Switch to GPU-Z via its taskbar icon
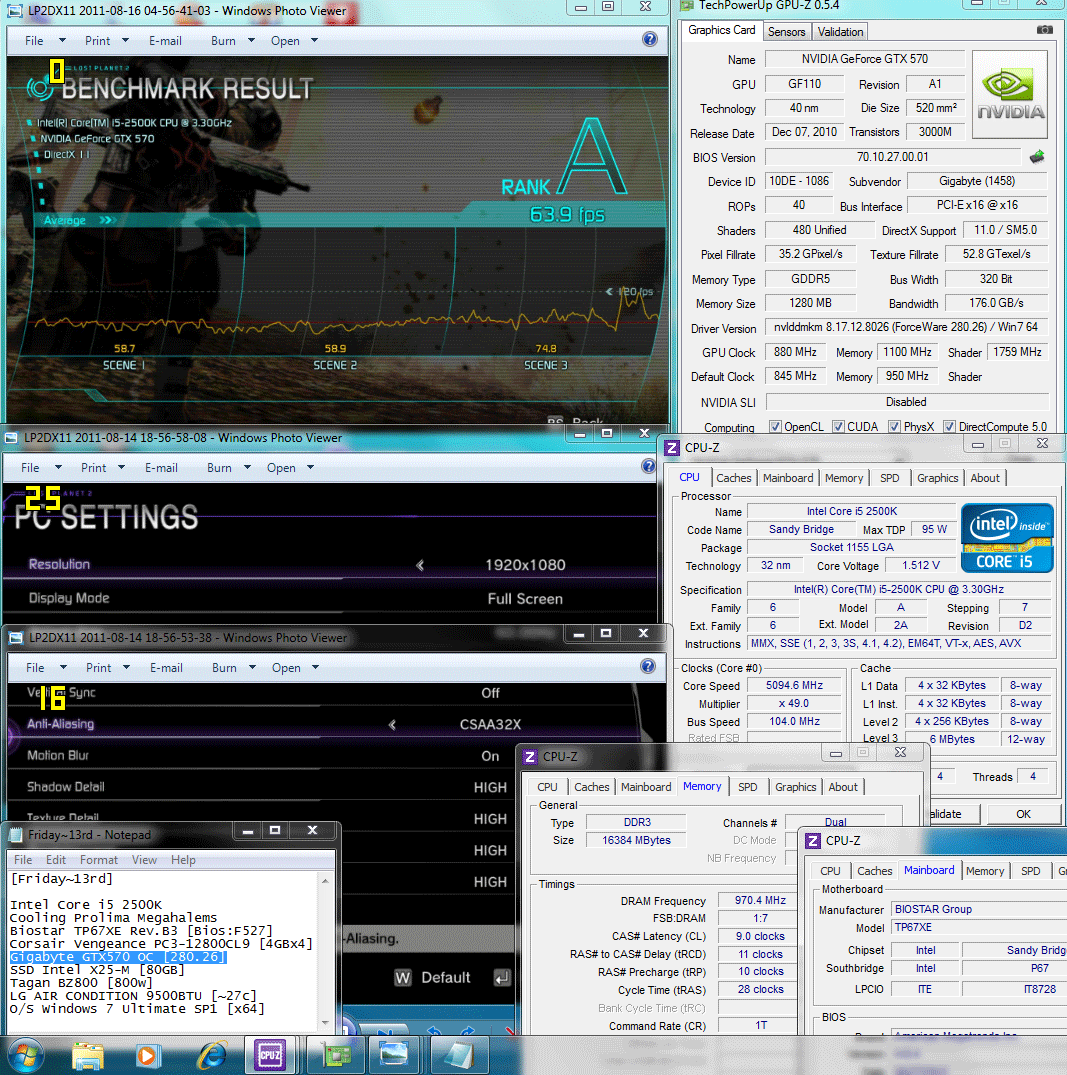This screenshot has height=1075, width=1067. (x=335, y=1055)
